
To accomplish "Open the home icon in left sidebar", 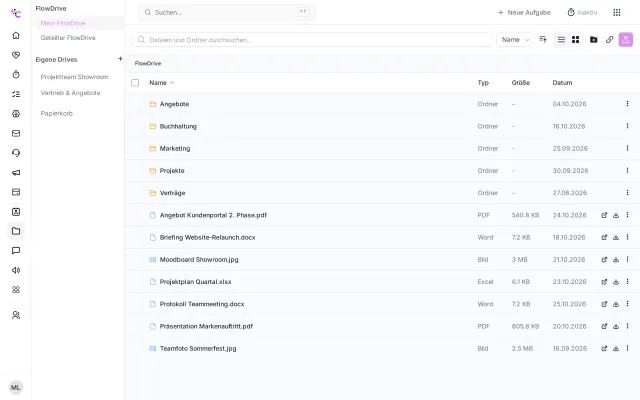I will 16,36.
